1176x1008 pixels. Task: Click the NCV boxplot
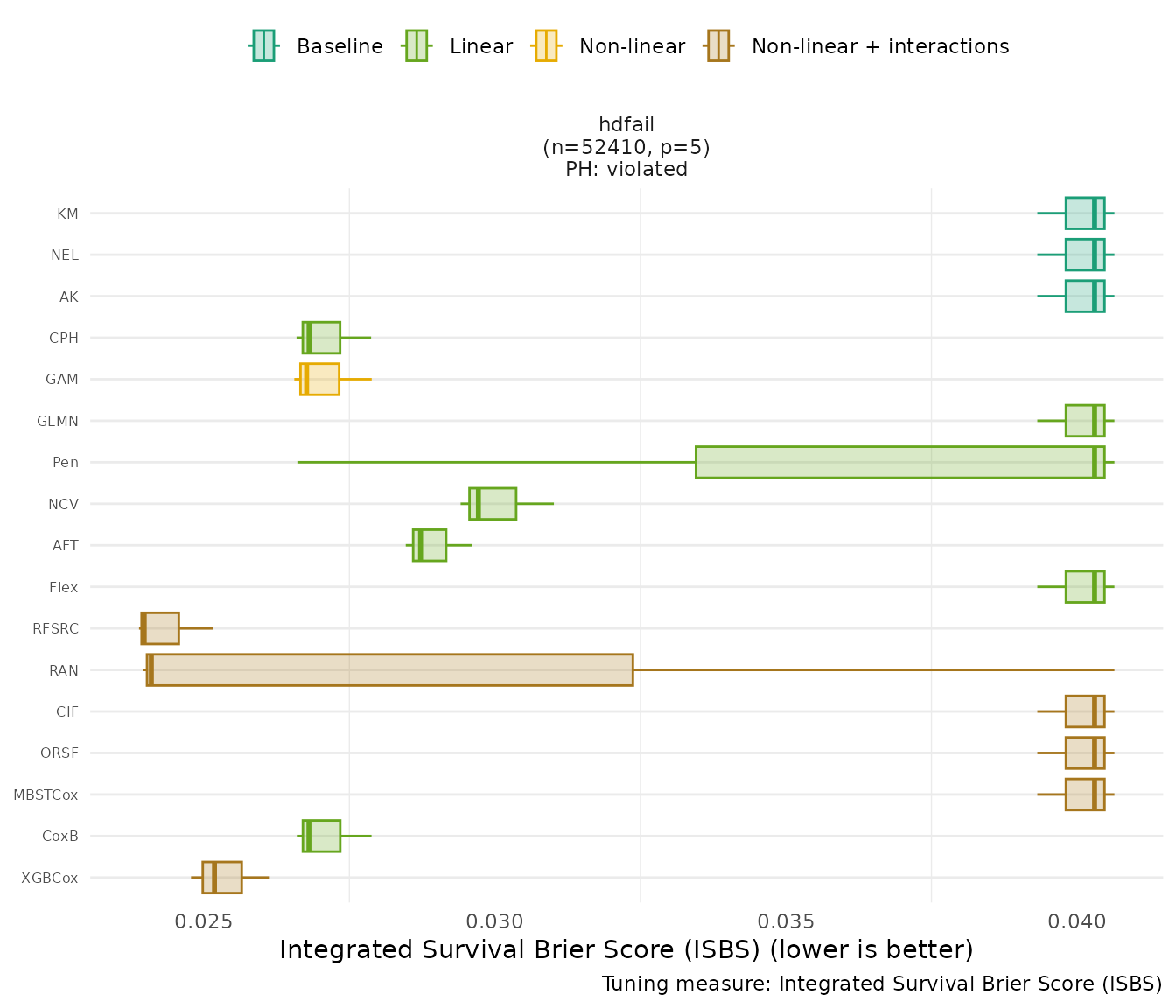coord(493,503)
